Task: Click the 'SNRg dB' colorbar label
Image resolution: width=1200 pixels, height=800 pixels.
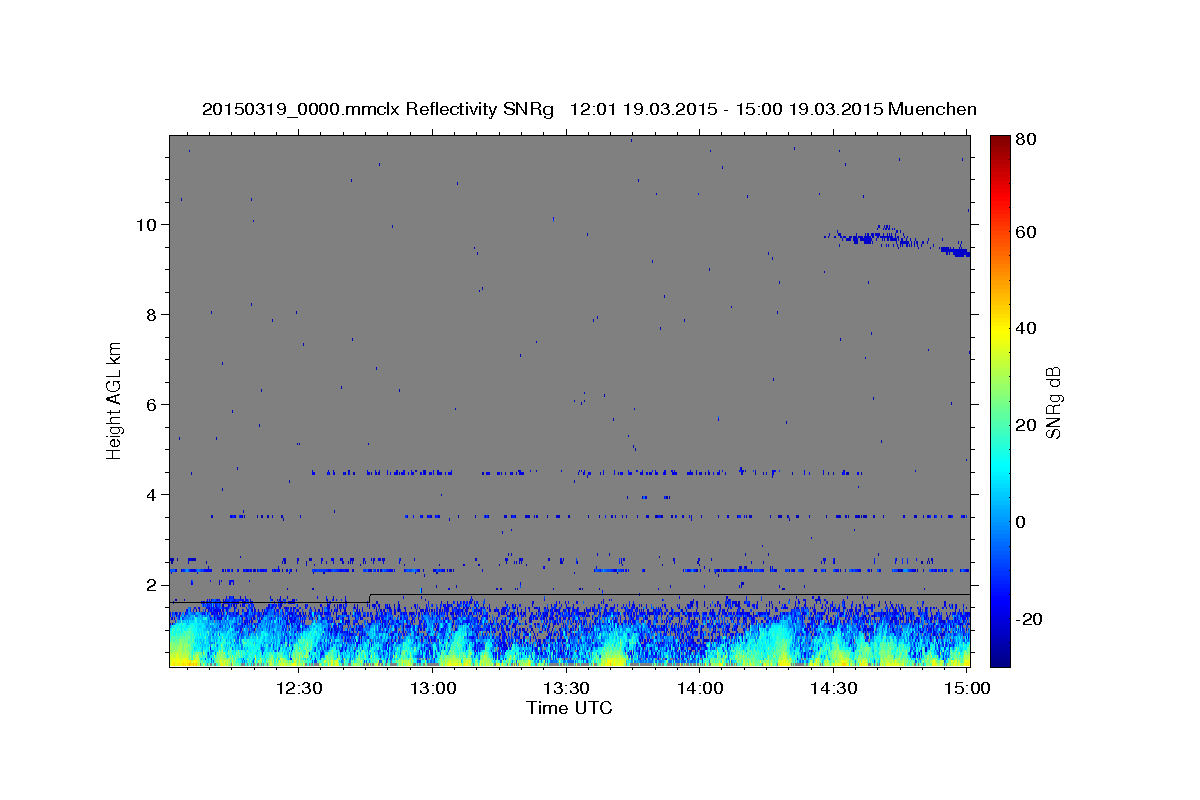Action: click(x=1054, y=401)
